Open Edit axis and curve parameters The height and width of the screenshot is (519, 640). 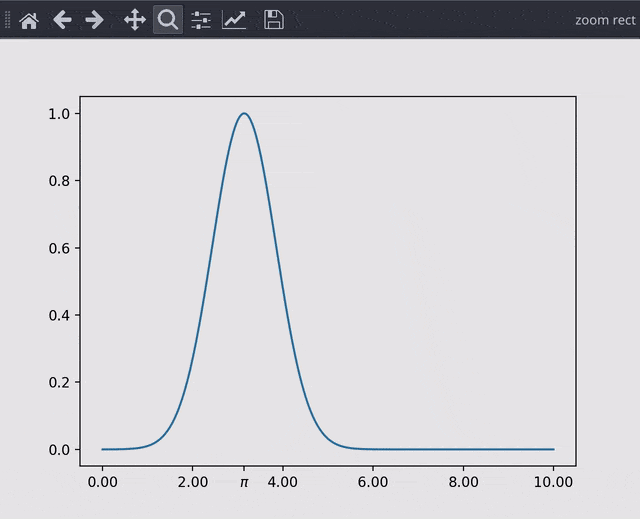coord(234,20)
